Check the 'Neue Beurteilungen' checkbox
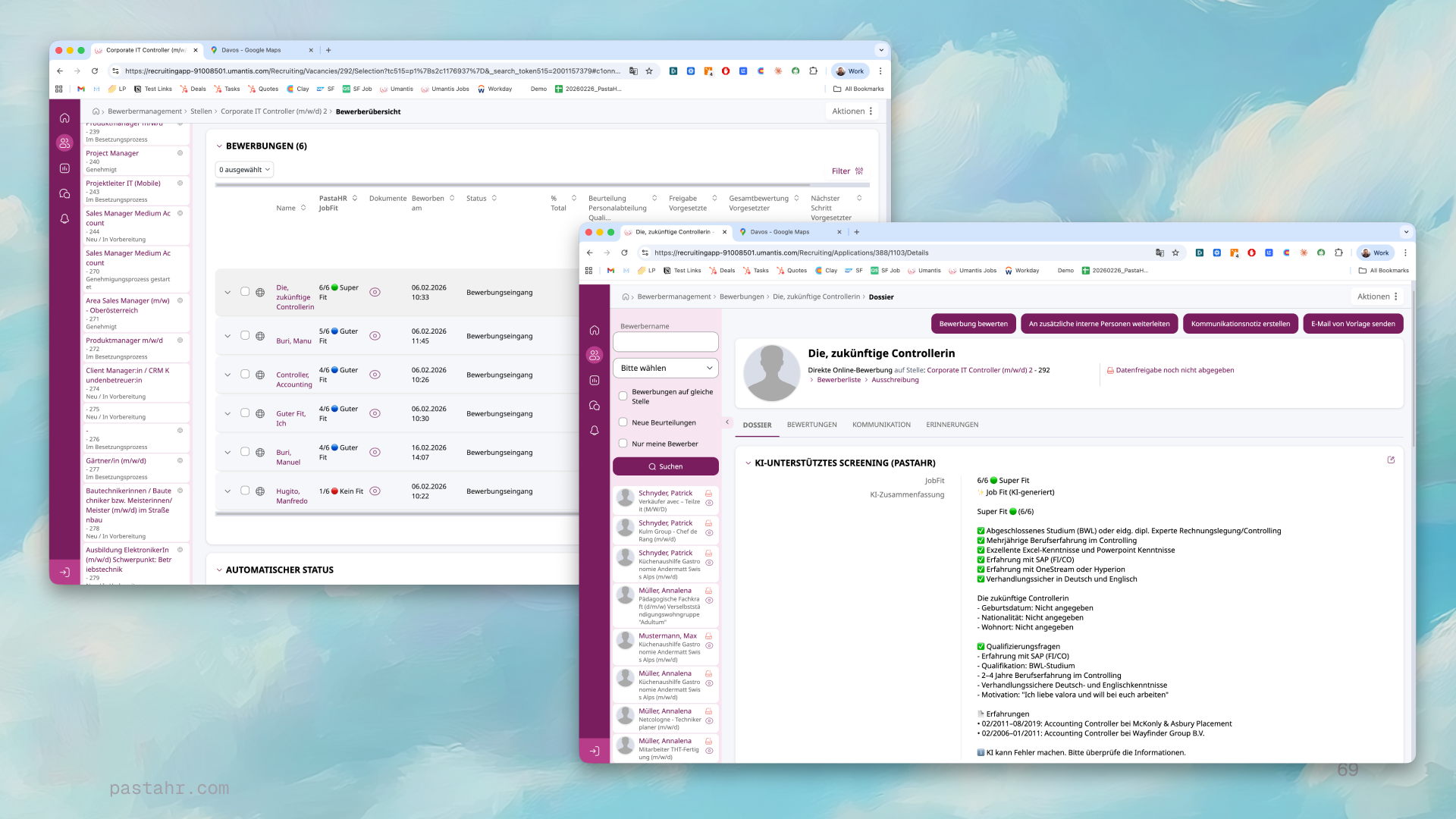1456x819 pixels. 623,422
